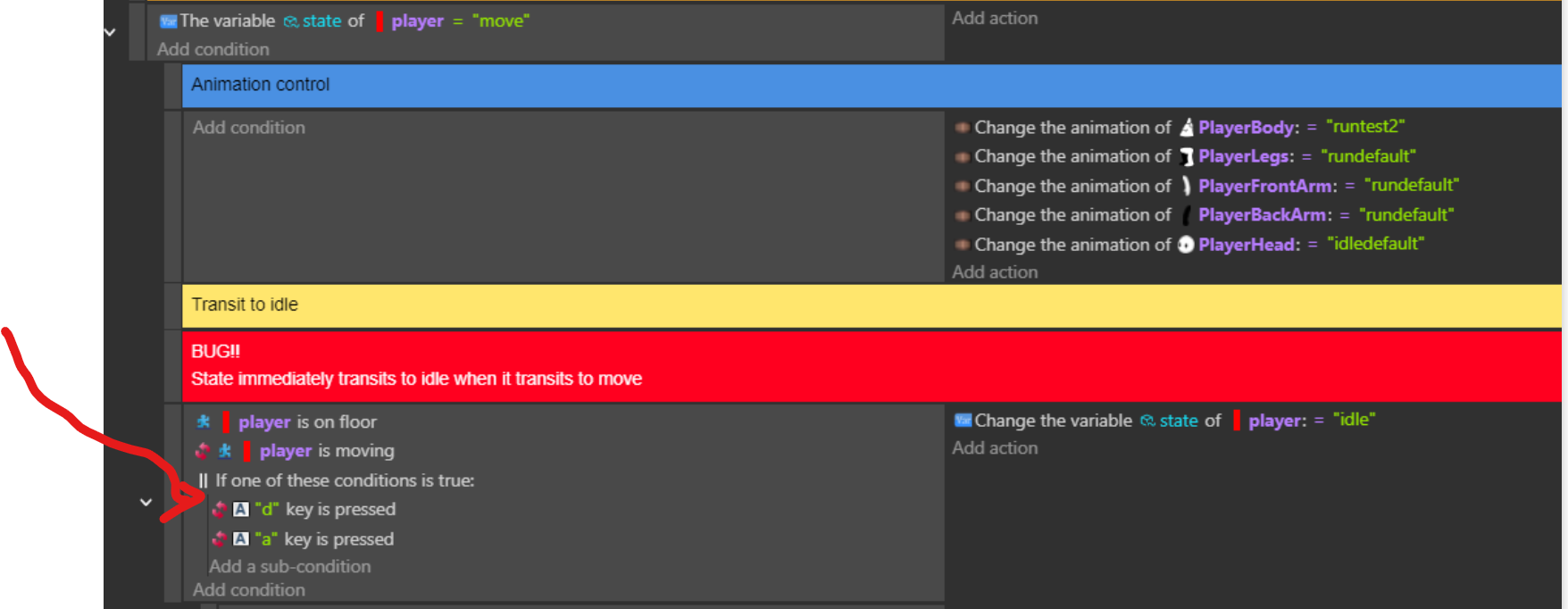Click platformer icon beside 'player is on floor'
This screenshot has height=609, width=1568.
[204, 421]
